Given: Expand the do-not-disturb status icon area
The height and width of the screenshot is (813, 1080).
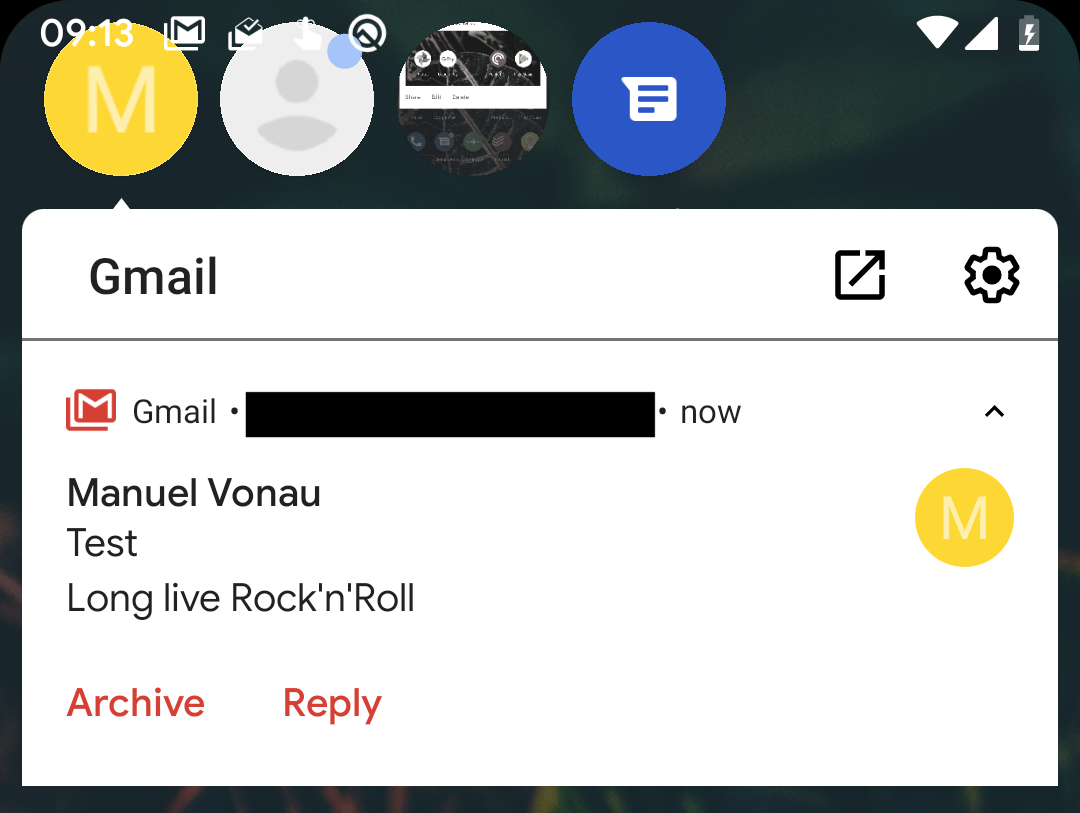Looking at the screenshot, I should click(367, 33).
